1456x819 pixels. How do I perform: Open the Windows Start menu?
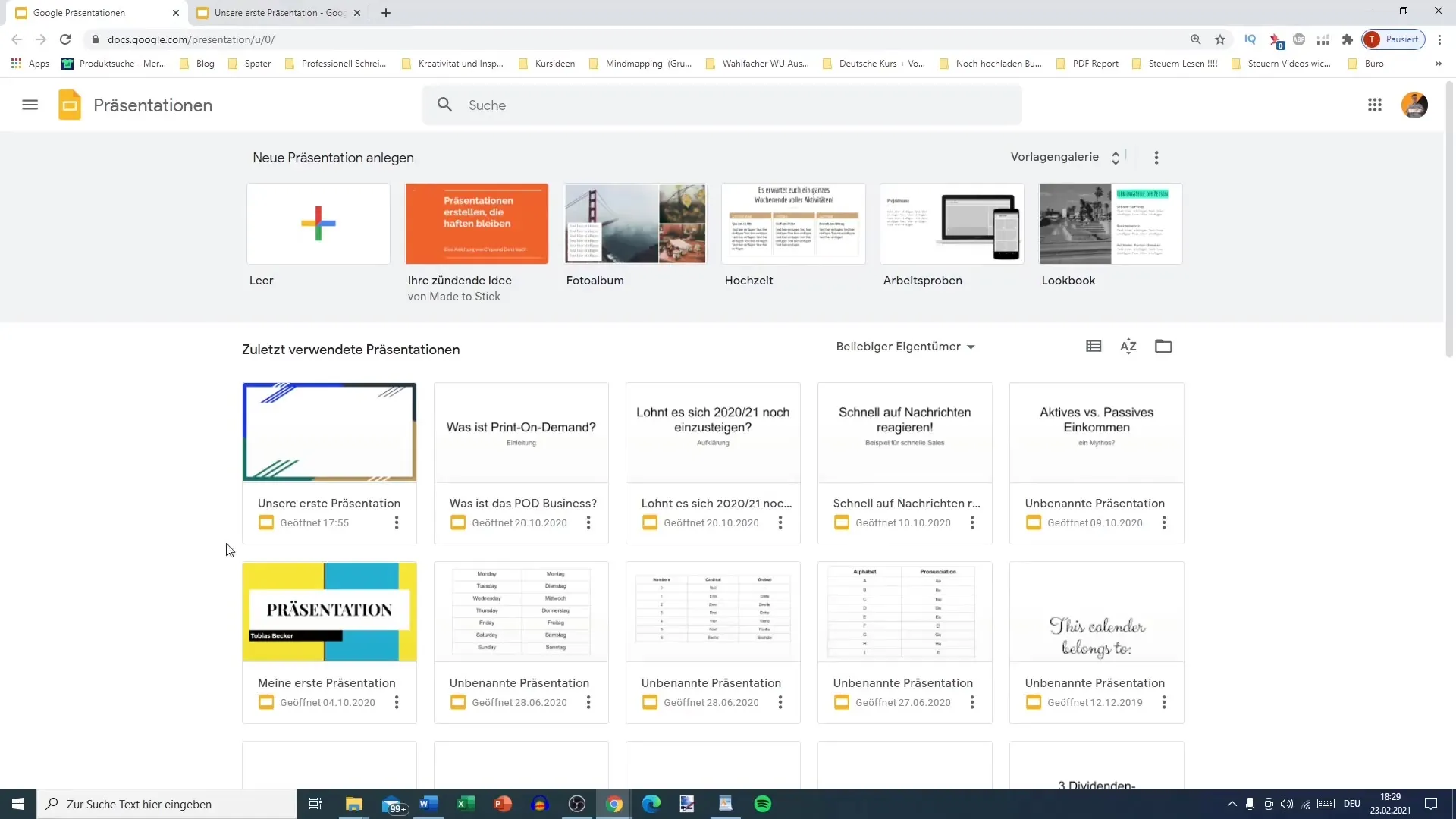point(18,804)
